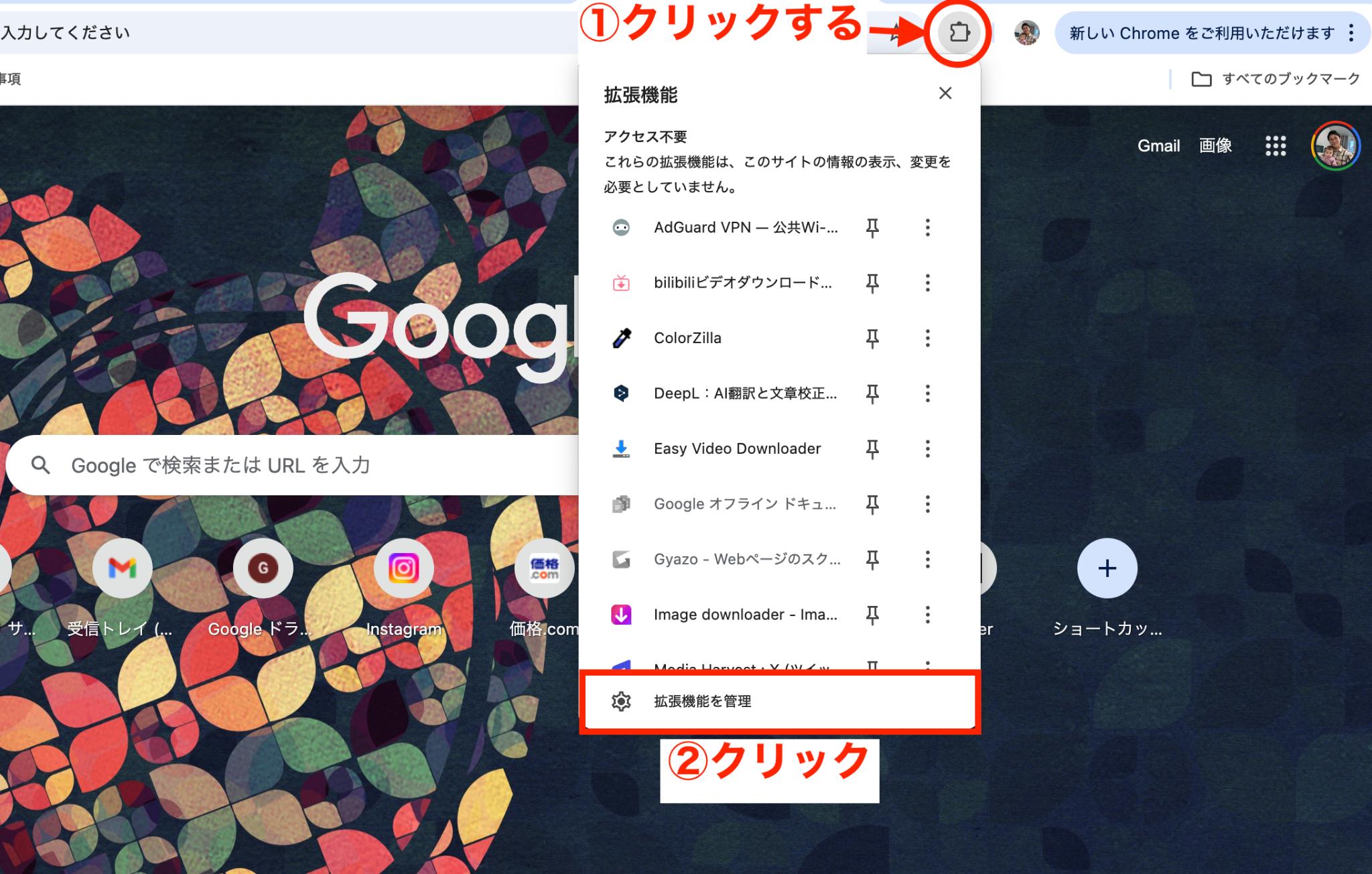
Task: Open the 画像 link
Action: click(1215, 145)
